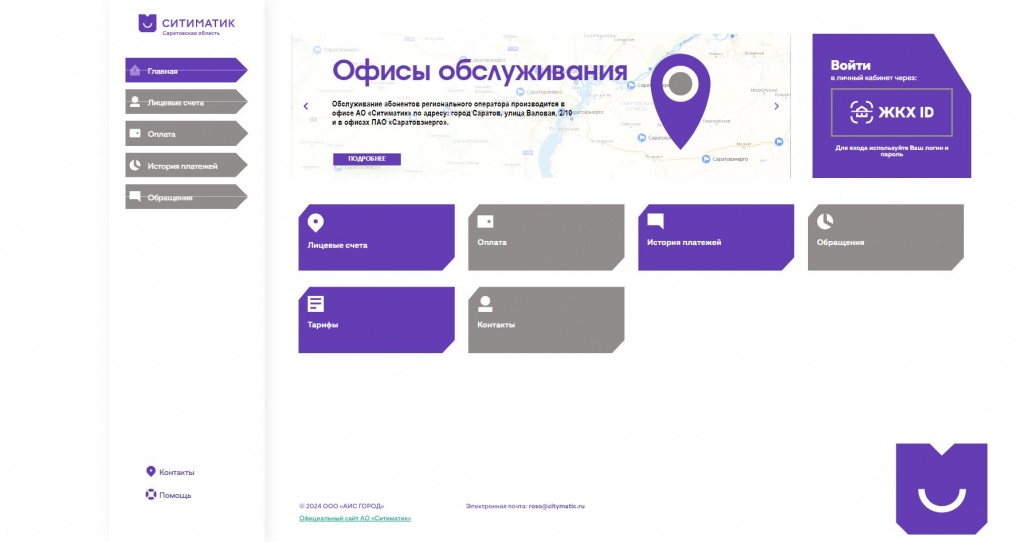Open the purple Лицевые счета tile
Image resolution: width=1024 pixels, height=542 pixels.
pos(376,238)
